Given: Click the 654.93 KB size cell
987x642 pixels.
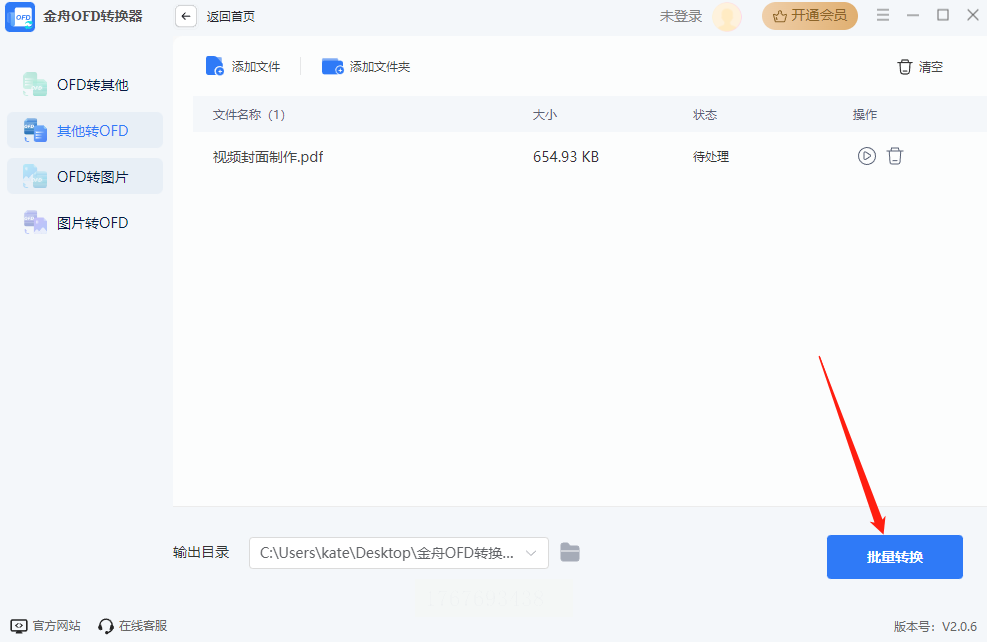Looking at the screenshot, I should click(x=566, y=157).
